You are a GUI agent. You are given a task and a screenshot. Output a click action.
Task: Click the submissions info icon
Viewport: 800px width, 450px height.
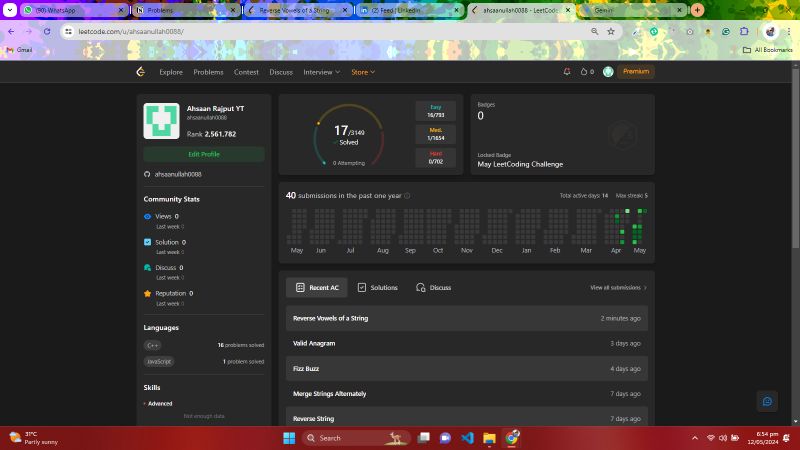coord(407,196)
